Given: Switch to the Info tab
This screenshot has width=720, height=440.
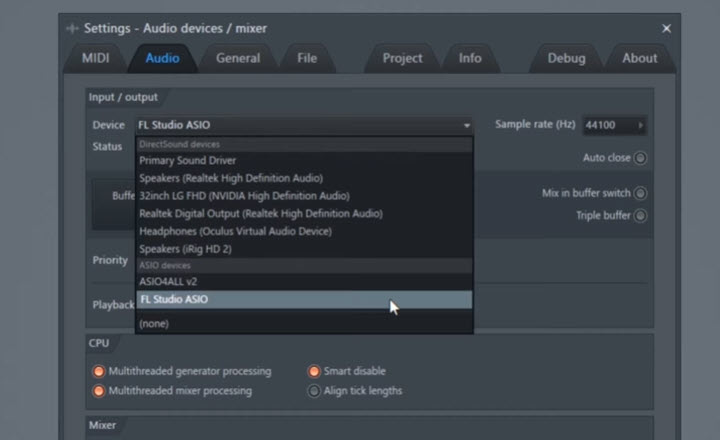Looking at the screenshot, I should point(470,58).
